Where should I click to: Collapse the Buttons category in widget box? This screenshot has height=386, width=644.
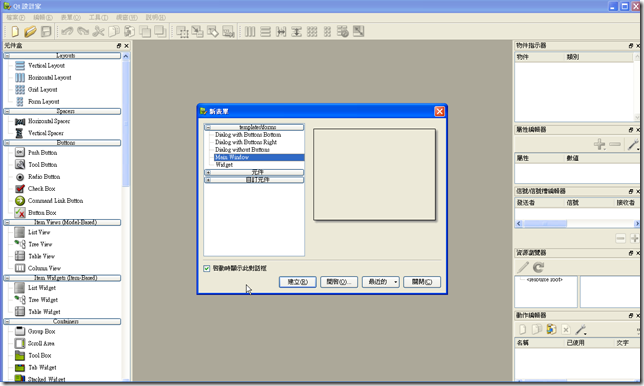[x=7, y=143]
